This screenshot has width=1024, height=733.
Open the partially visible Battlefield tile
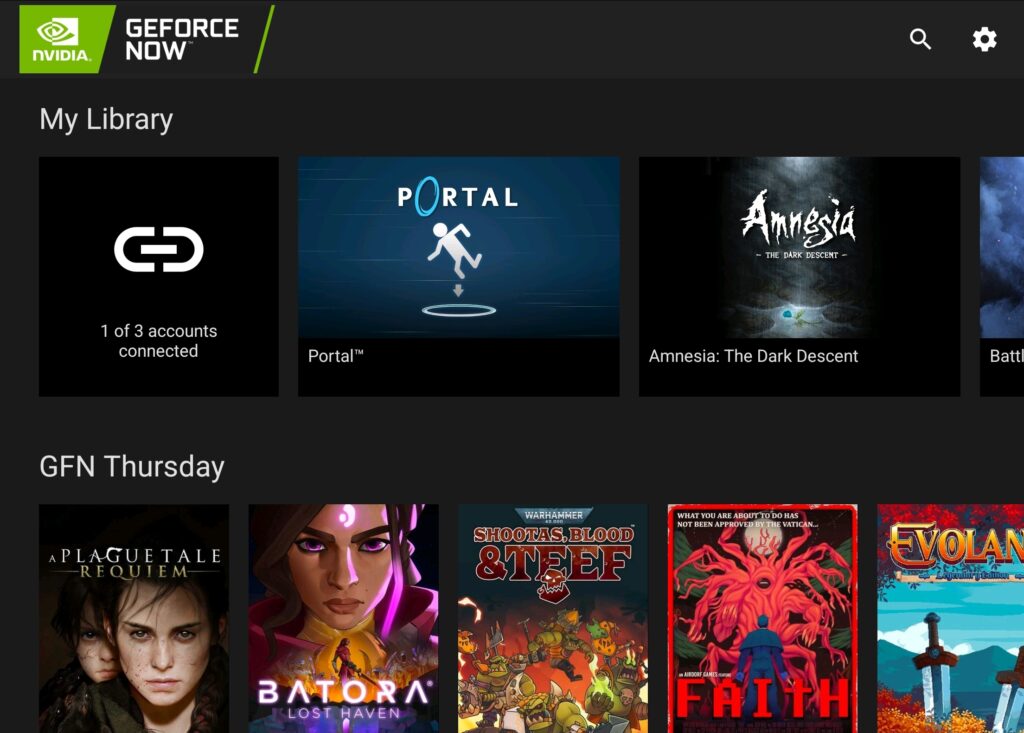coord(1002,276)
